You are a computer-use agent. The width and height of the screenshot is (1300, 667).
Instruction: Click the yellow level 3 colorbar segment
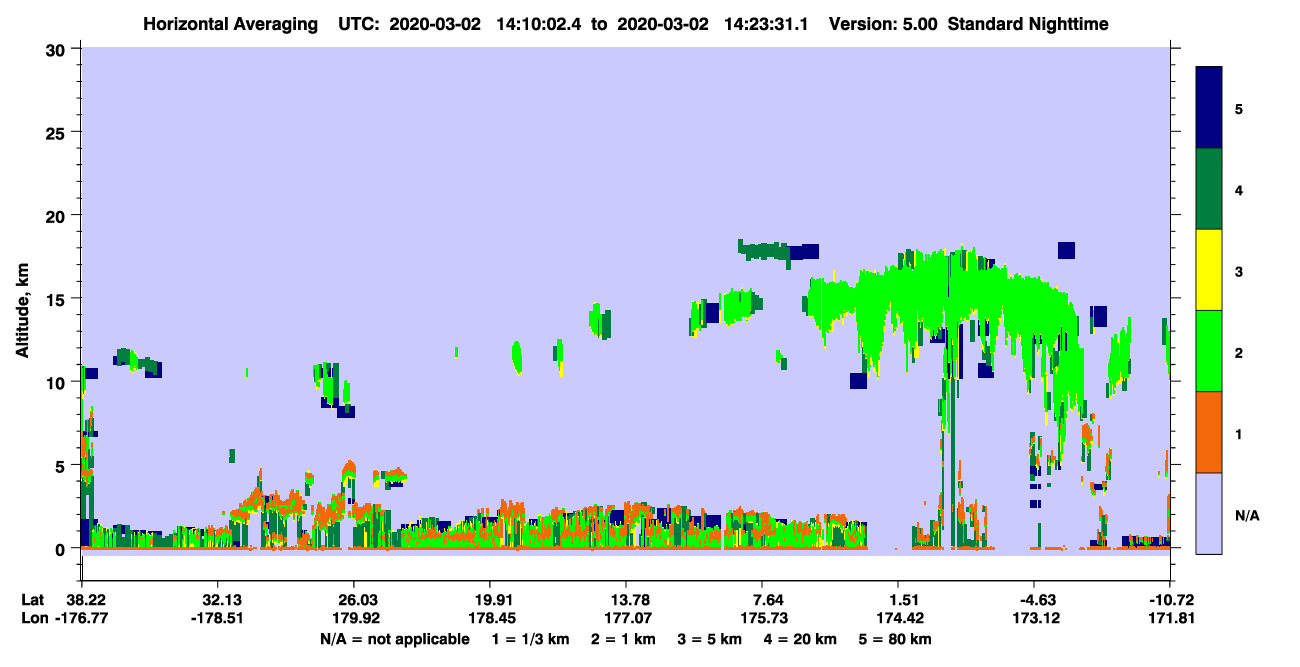pyautogui.click(x=1209, y=270)
